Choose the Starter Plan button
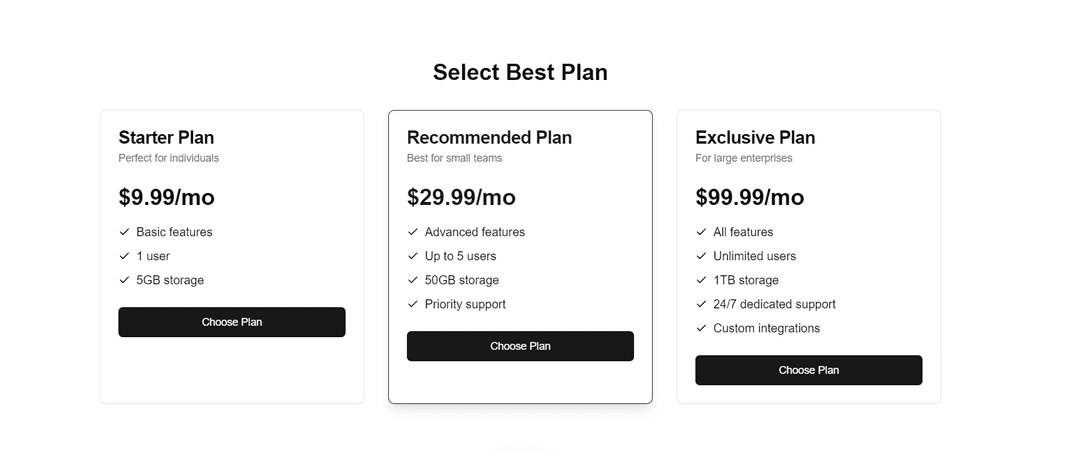 (x=231, y=322)
